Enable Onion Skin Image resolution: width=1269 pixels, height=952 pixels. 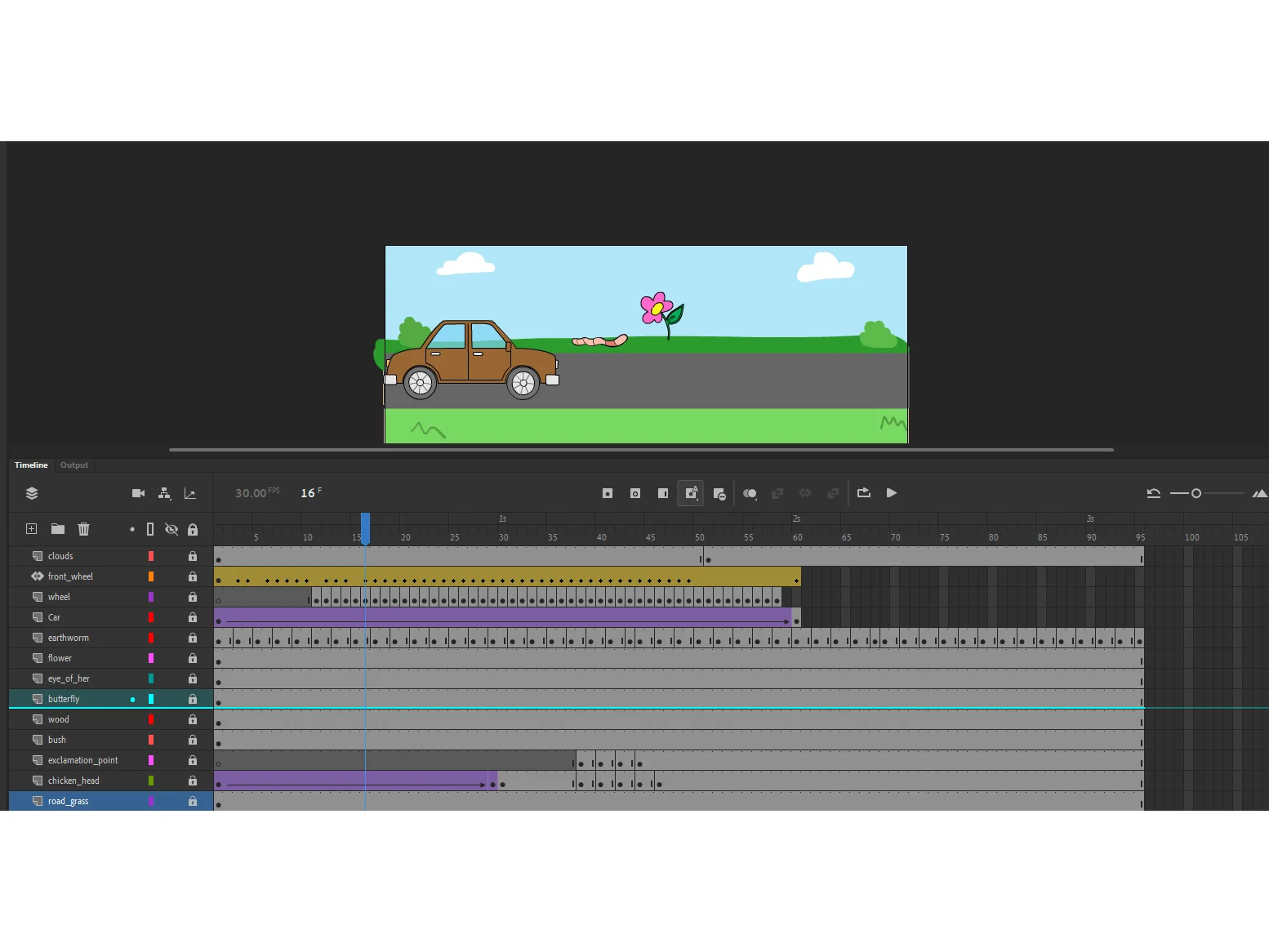(x=750, y=493)
